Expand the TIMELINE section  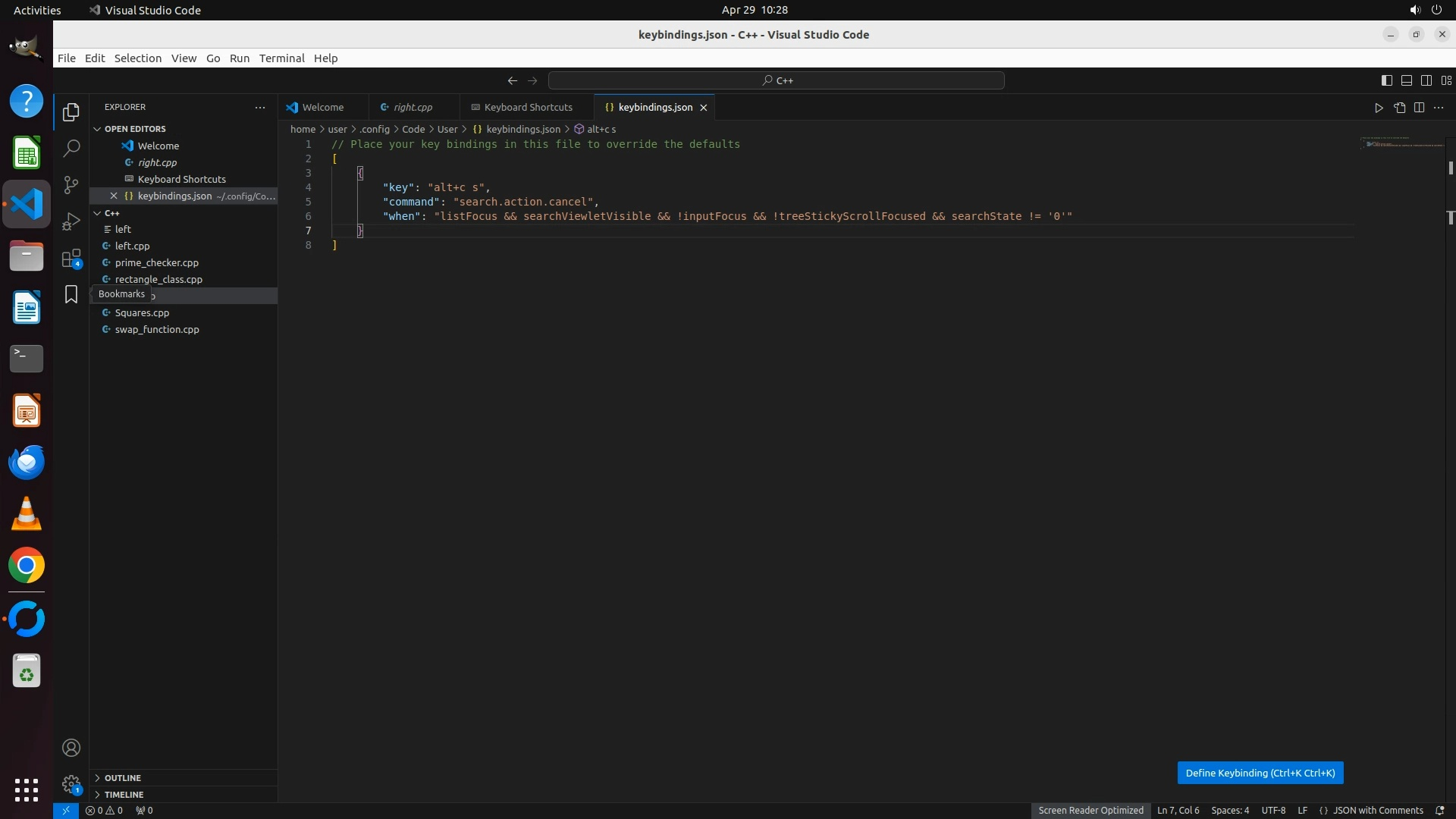[124, 795]
